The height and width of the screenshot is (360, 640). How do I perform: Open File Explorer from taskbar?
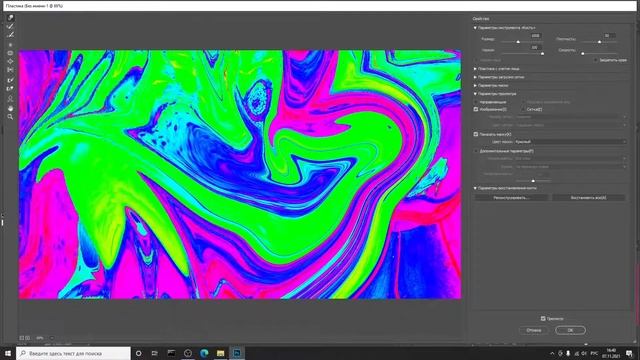point(220,353)
